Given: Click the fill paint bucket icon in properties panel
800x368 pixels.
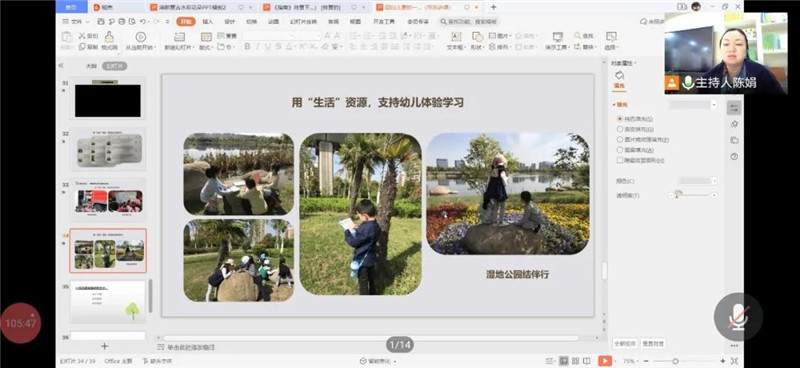Looking at the screenshot, I should [619, 76].
